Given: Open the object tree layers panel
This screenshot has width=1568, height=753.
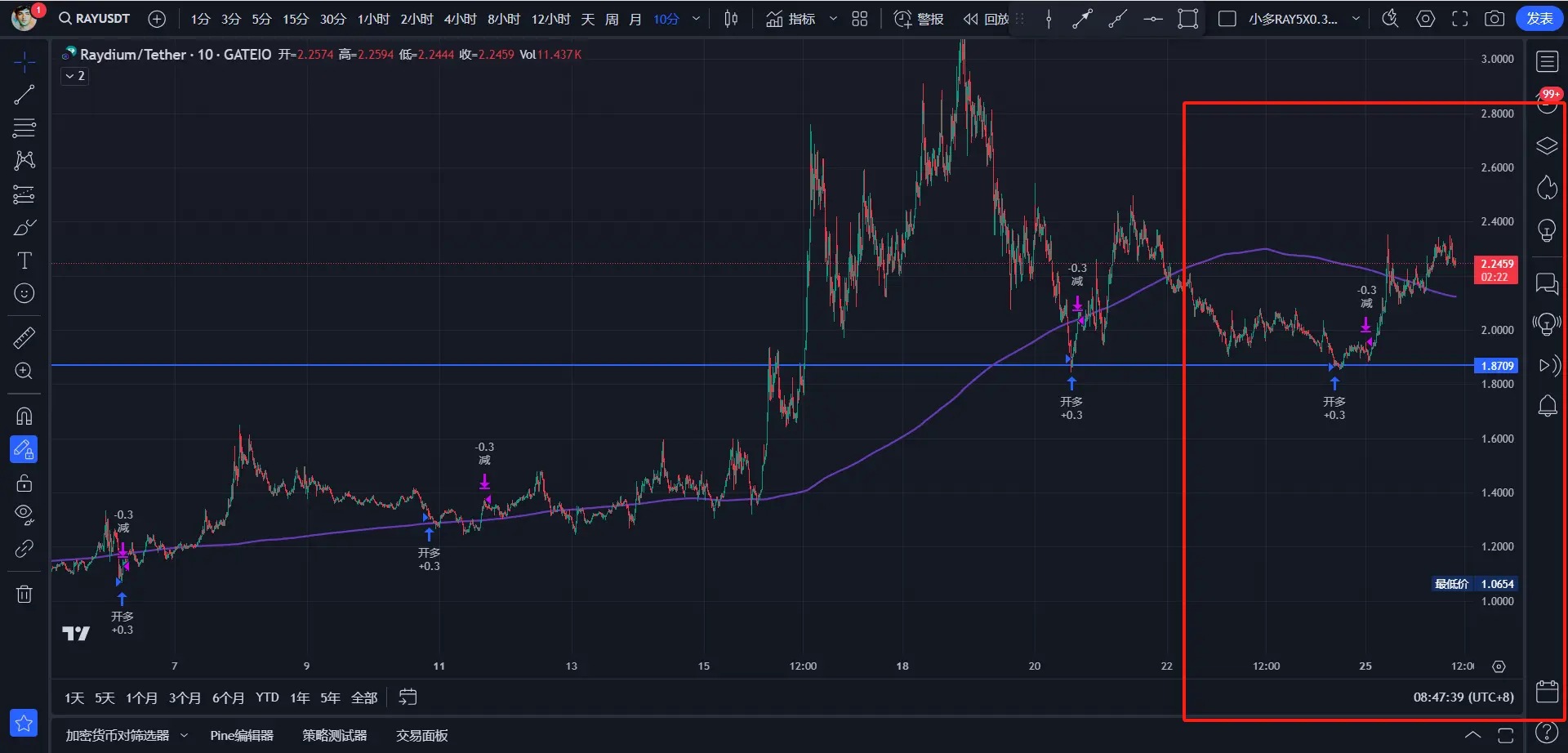Looking at the screenshot, I should (1547, 146).
